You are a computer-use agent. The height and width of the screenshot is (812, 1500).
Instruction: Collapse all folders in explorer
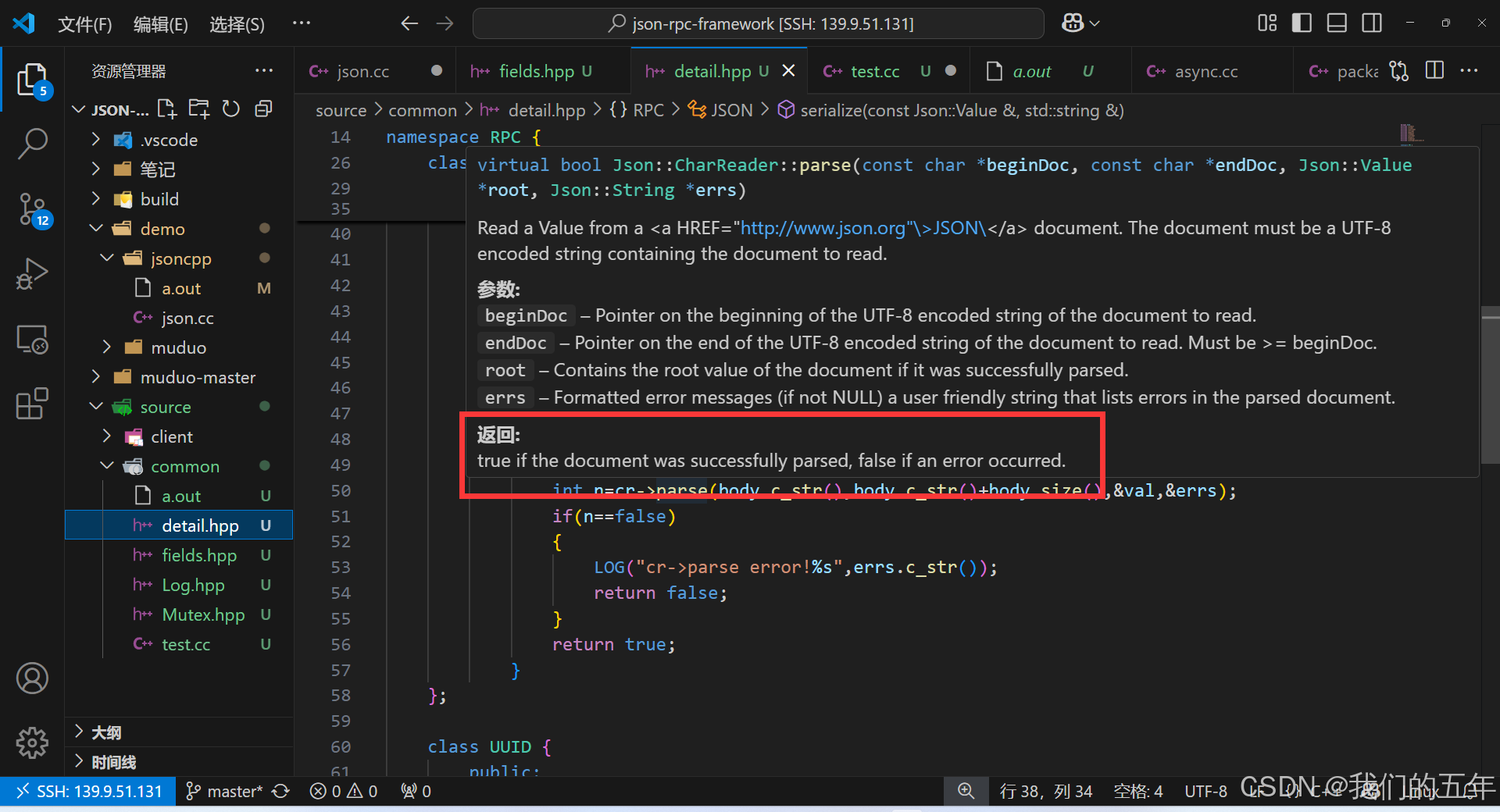[263, 109]
